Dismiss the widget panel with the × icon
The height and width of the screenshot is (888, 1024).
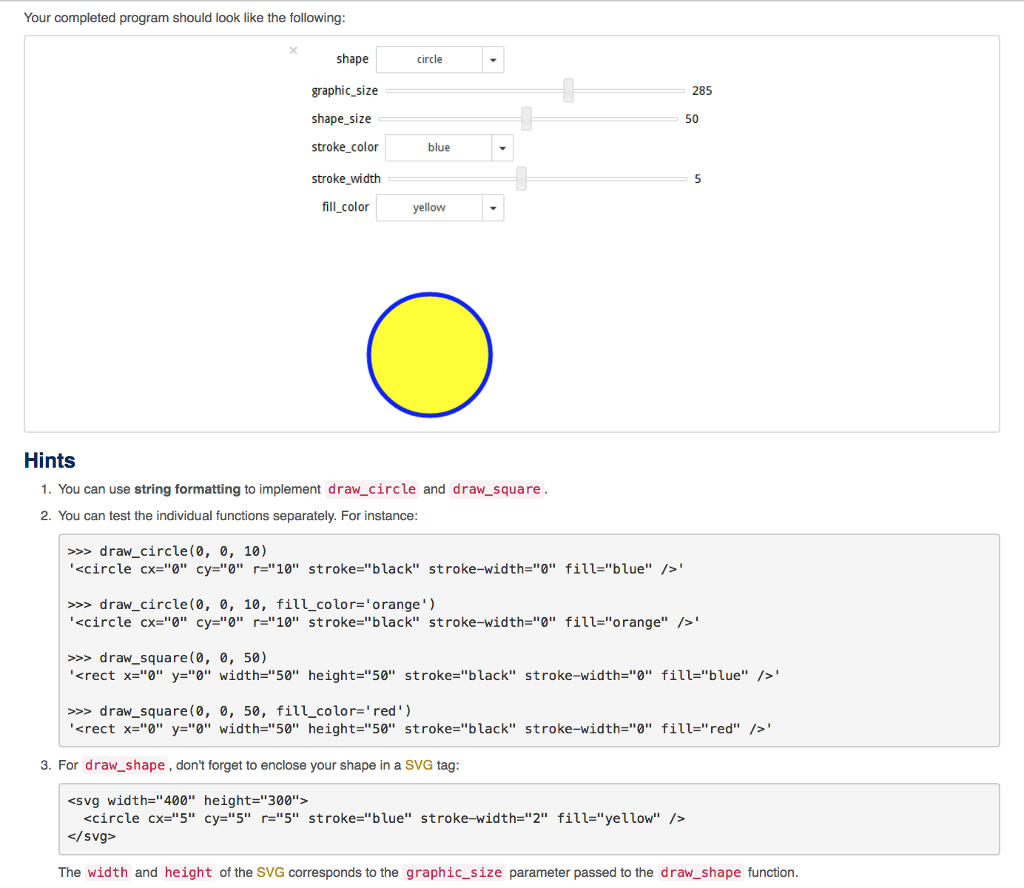tap(293, 50)
